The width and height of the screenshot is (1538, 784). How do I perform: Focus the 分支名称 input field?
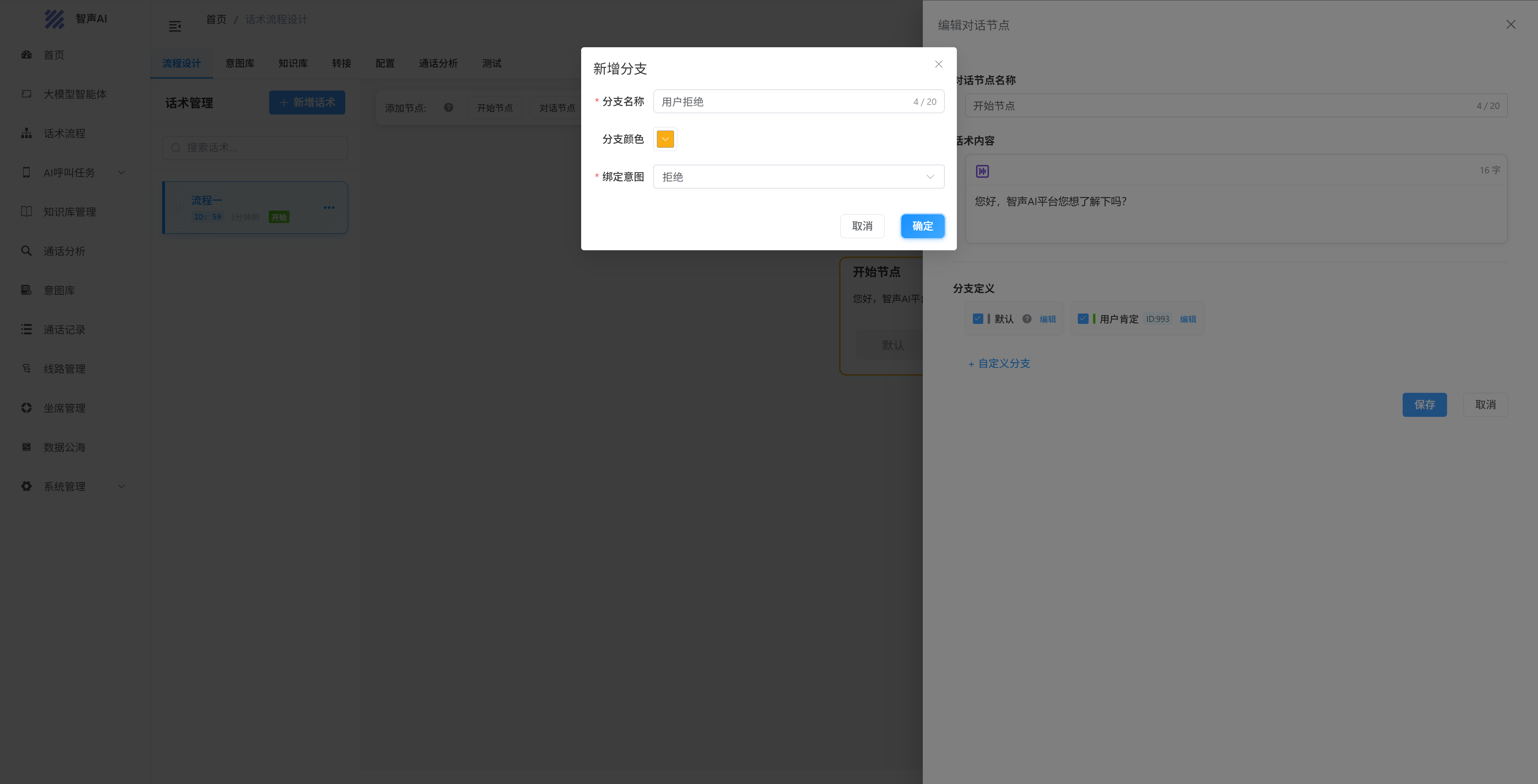[x=799, y=102]
